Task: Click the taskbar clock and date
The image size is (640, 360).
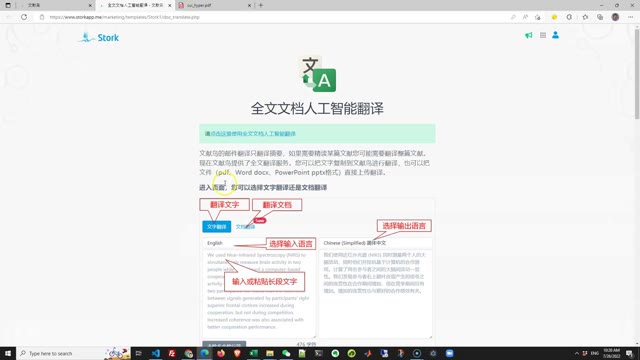Action: coord(612,353)
